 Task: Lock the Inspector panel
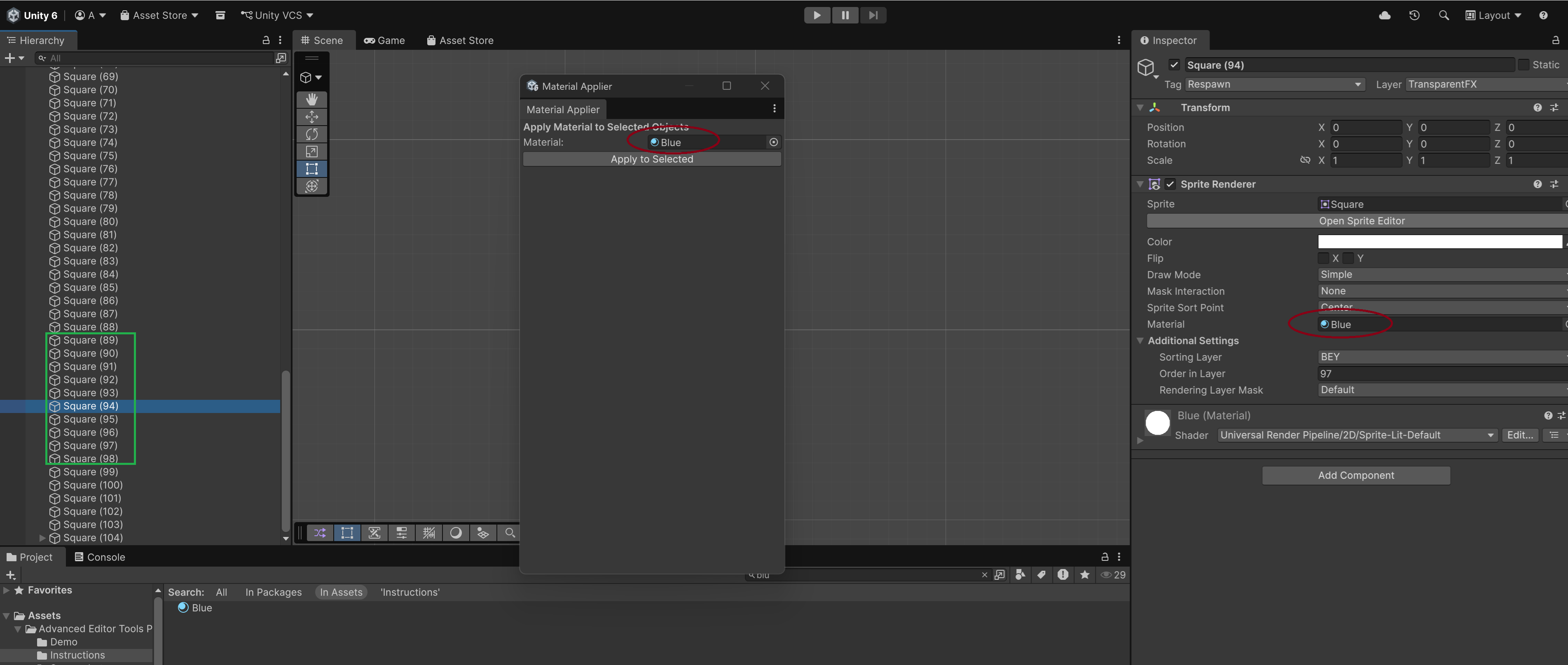point(1555,40)
